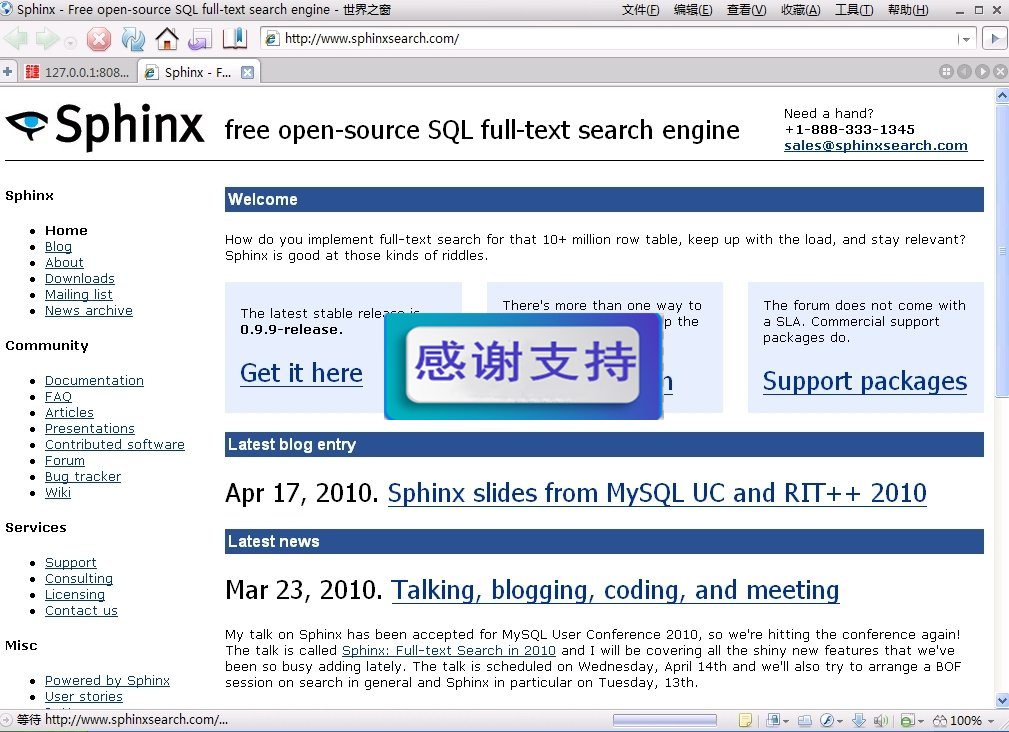Click the vertical scrollbar down arrow
Screen dimensions: 1009x732
1002,700
